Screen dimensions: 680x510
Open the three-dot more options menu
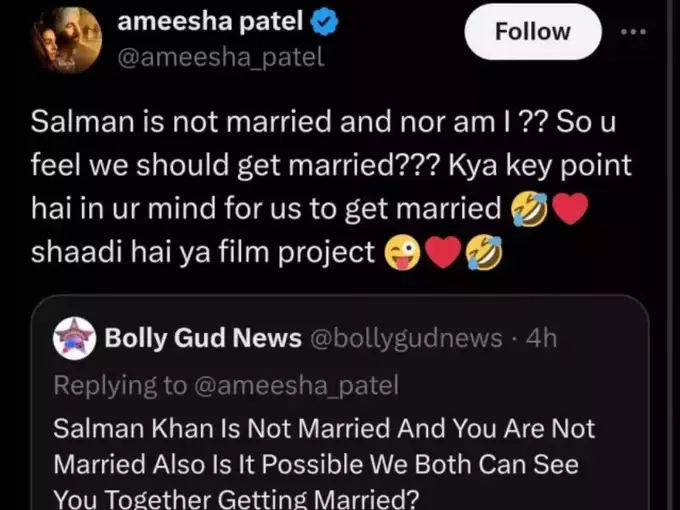pyautogui.click(x=634, y=32)
